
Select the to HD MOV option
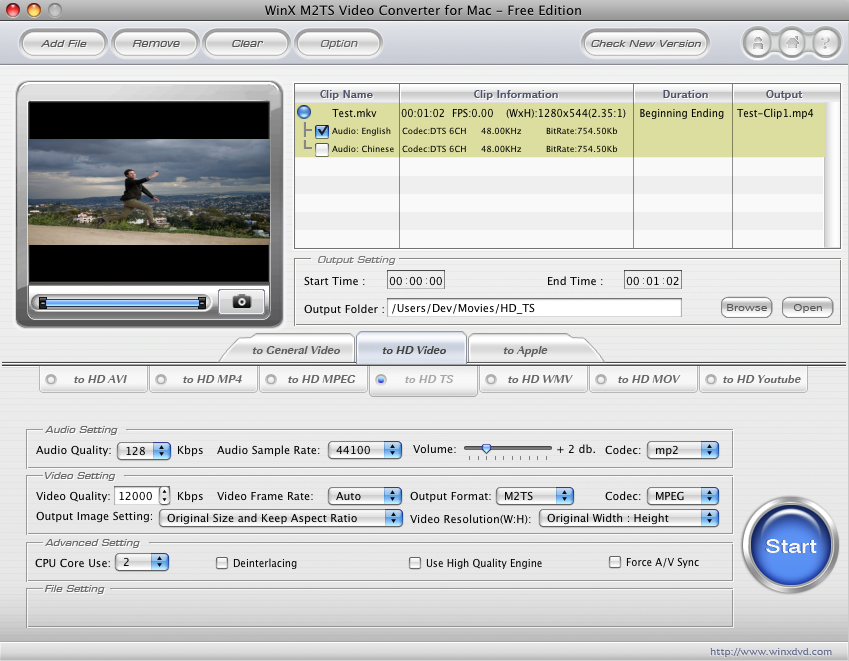pos(643,379)
